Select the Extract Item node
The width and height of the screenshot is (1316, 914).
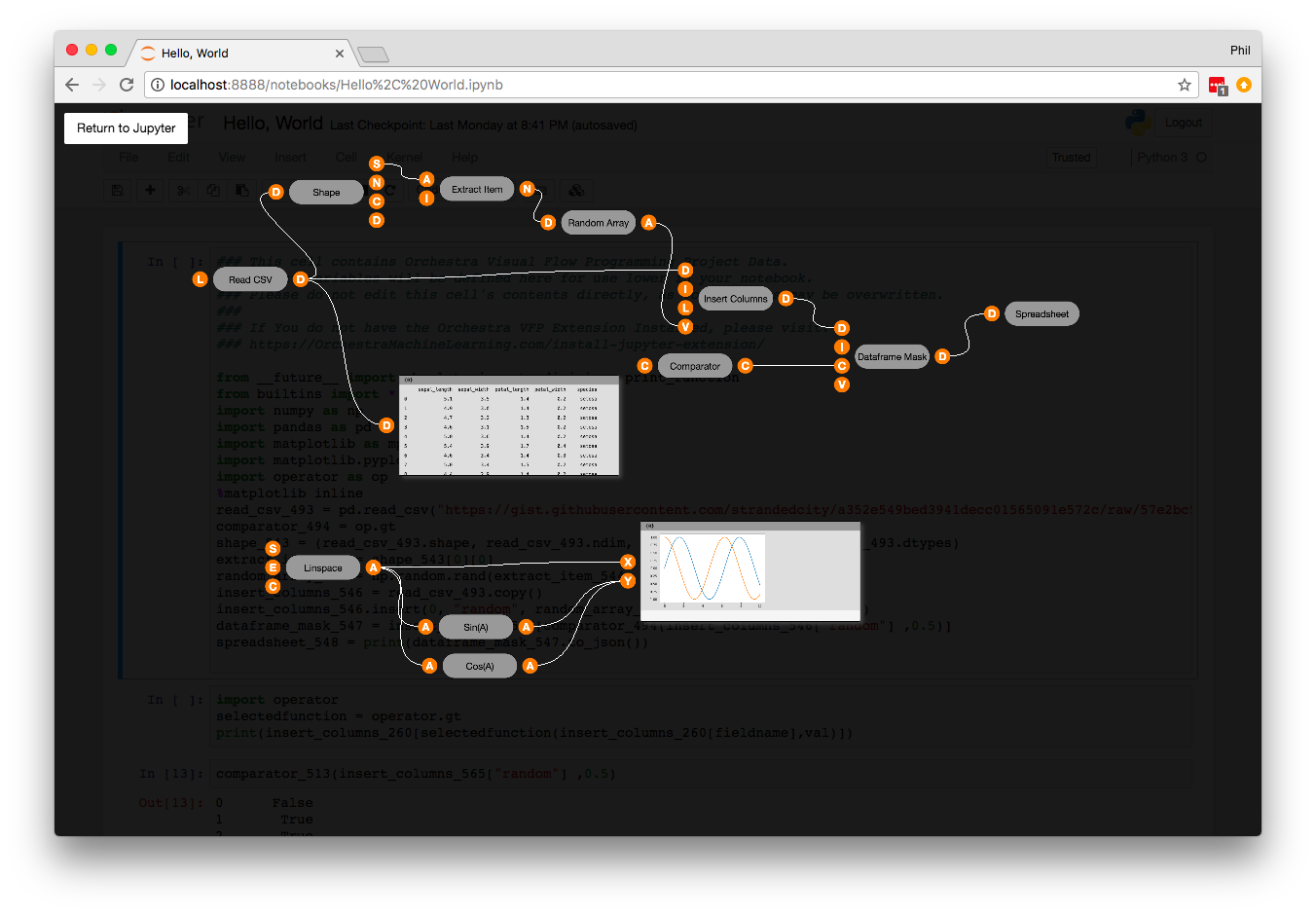click(x=477, y=190)
